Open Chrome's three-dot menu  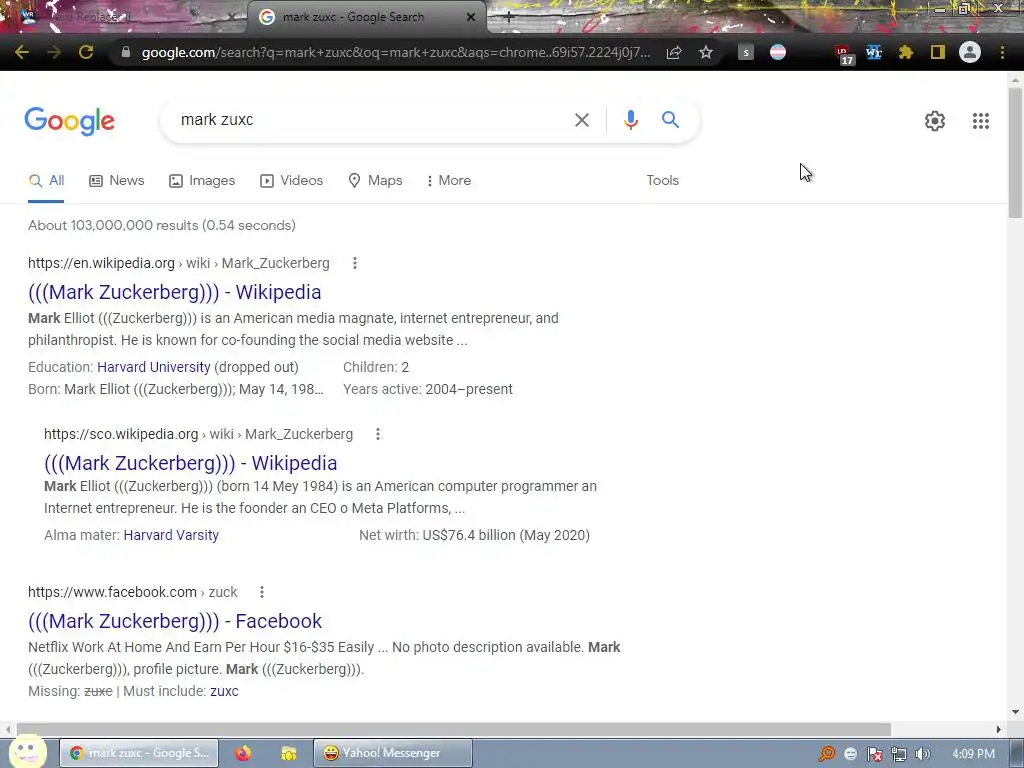(1002, 52)
